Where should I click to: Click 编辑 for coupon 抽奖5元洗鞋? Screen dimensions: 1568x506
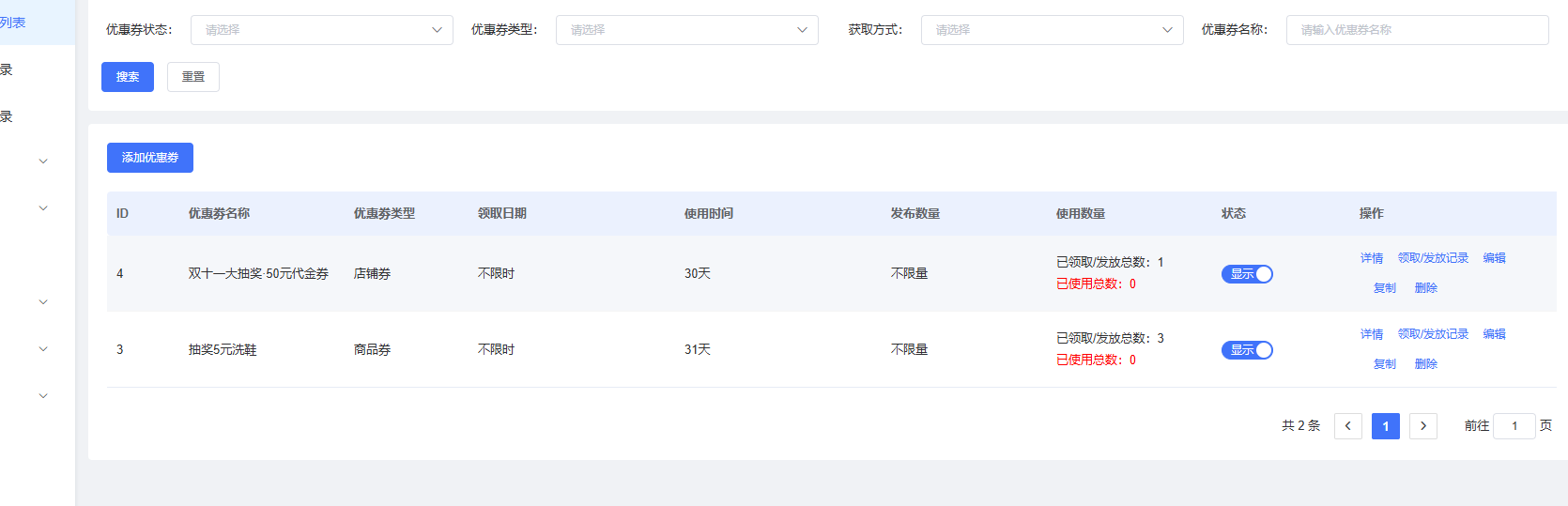[1494, 334]
